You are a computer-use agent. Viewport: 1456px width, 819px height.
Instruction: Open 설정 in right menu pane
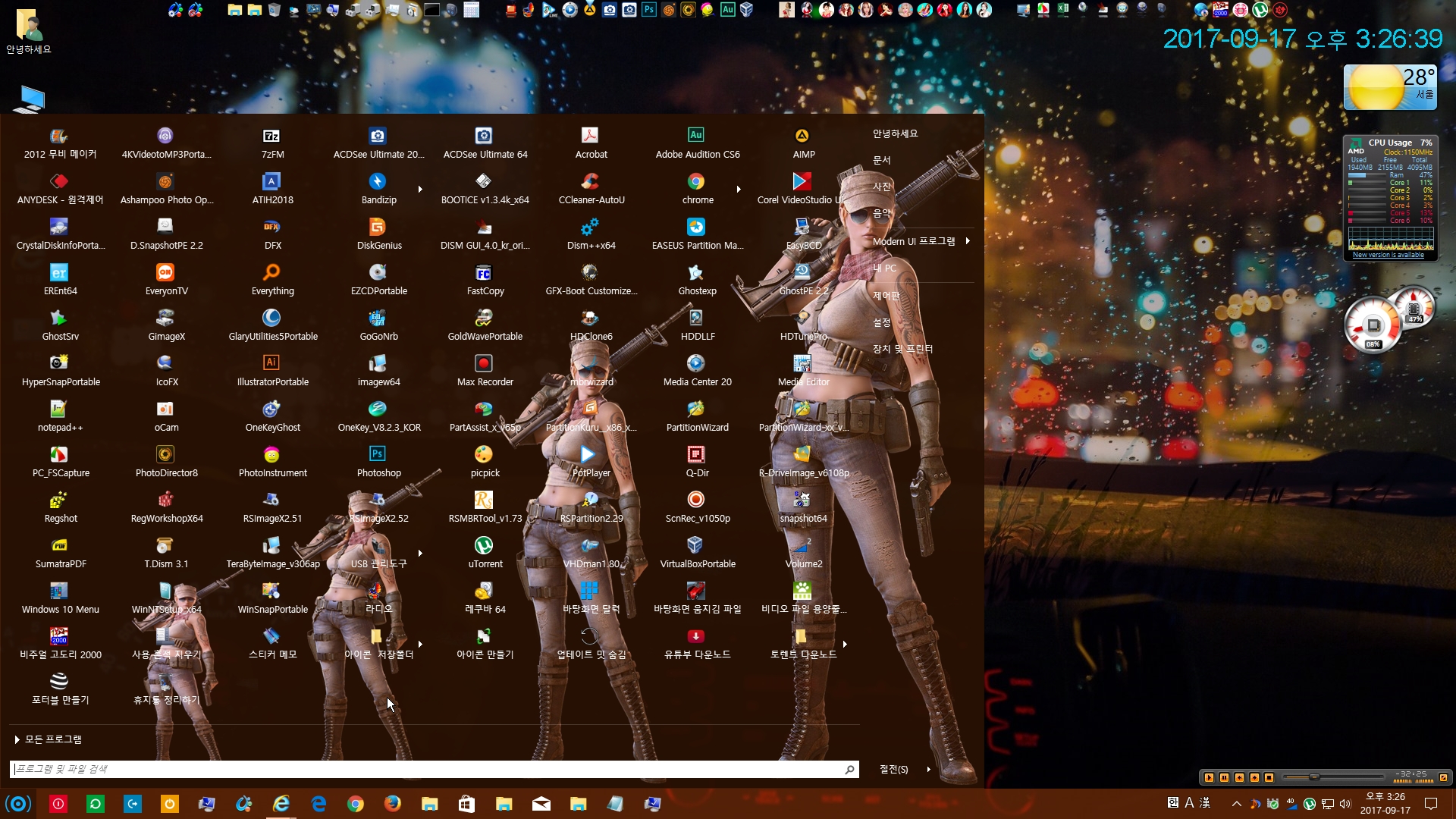click(882, 322)
